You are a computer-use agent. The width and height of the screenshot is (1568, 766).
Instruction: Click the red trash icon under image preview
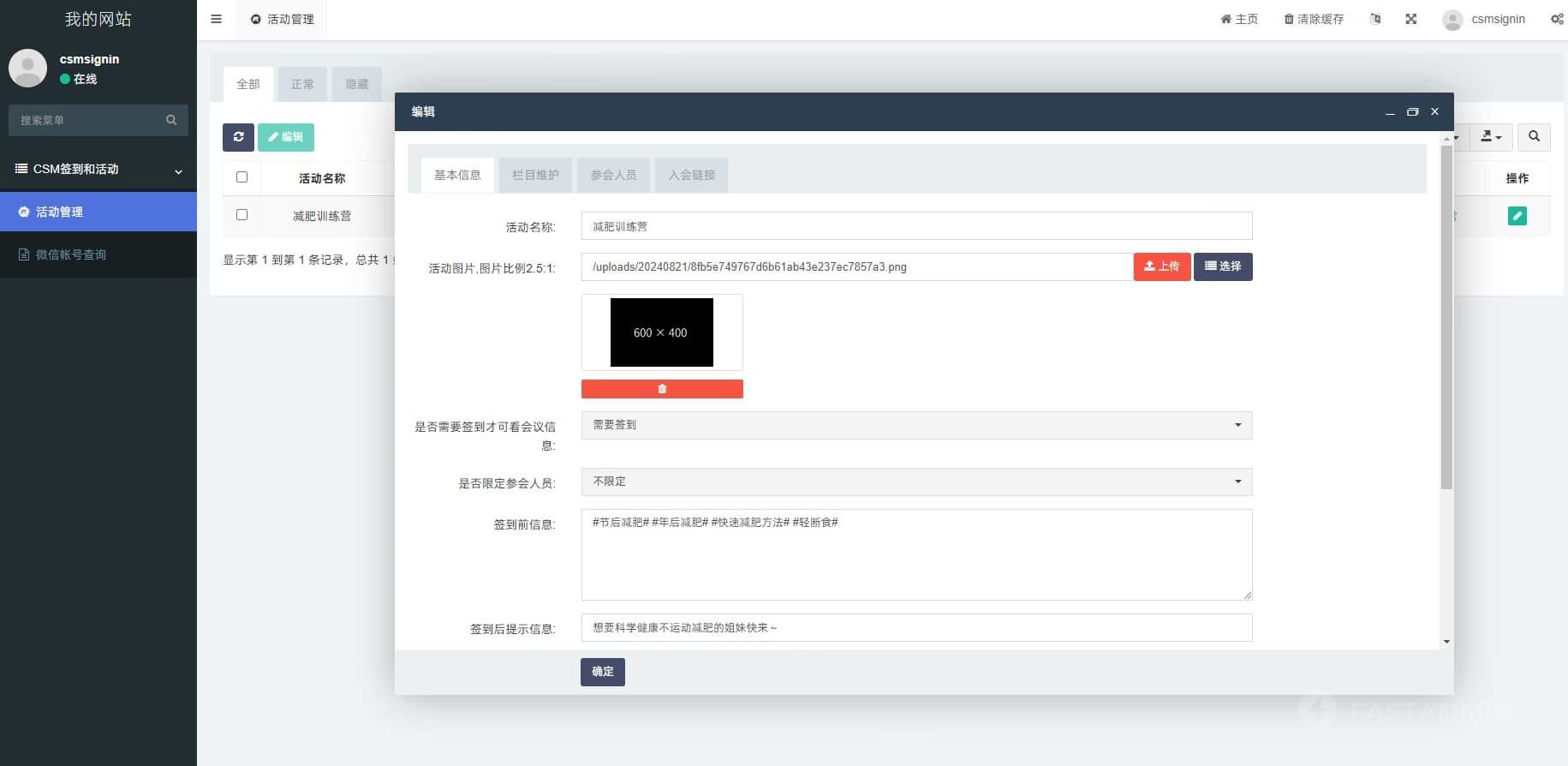pos(662,389)
